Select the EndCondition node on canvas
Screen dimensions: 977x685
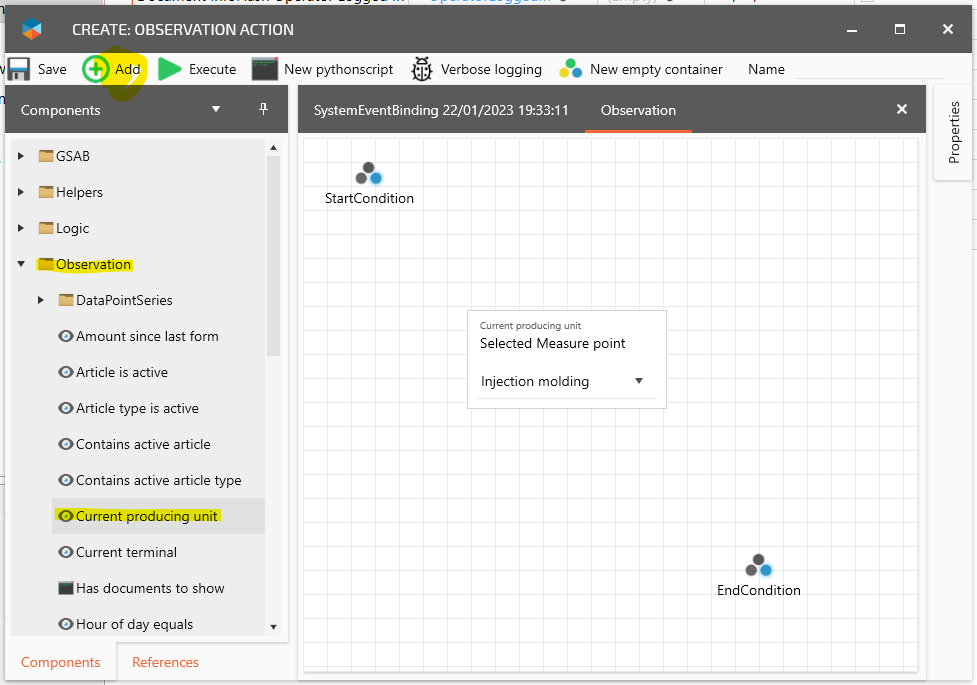point(758,566)
